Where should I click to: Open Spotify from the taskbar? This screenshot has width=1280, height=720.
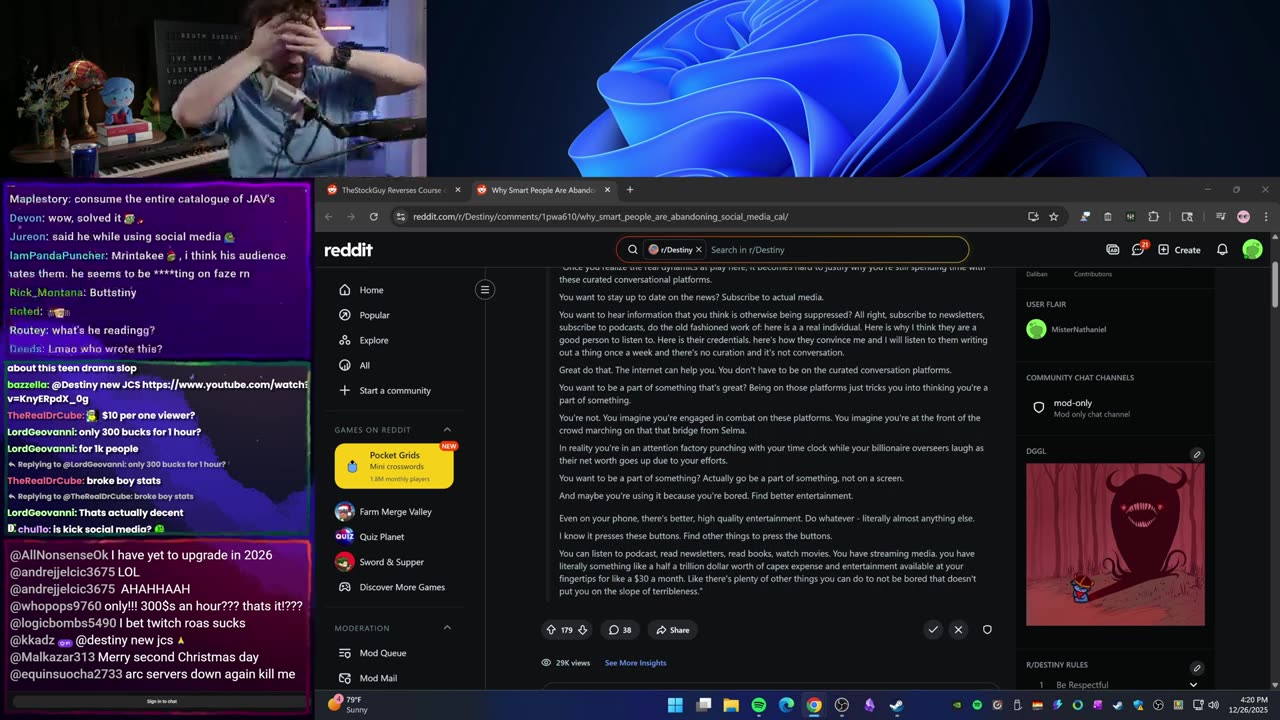pos(759,705)
